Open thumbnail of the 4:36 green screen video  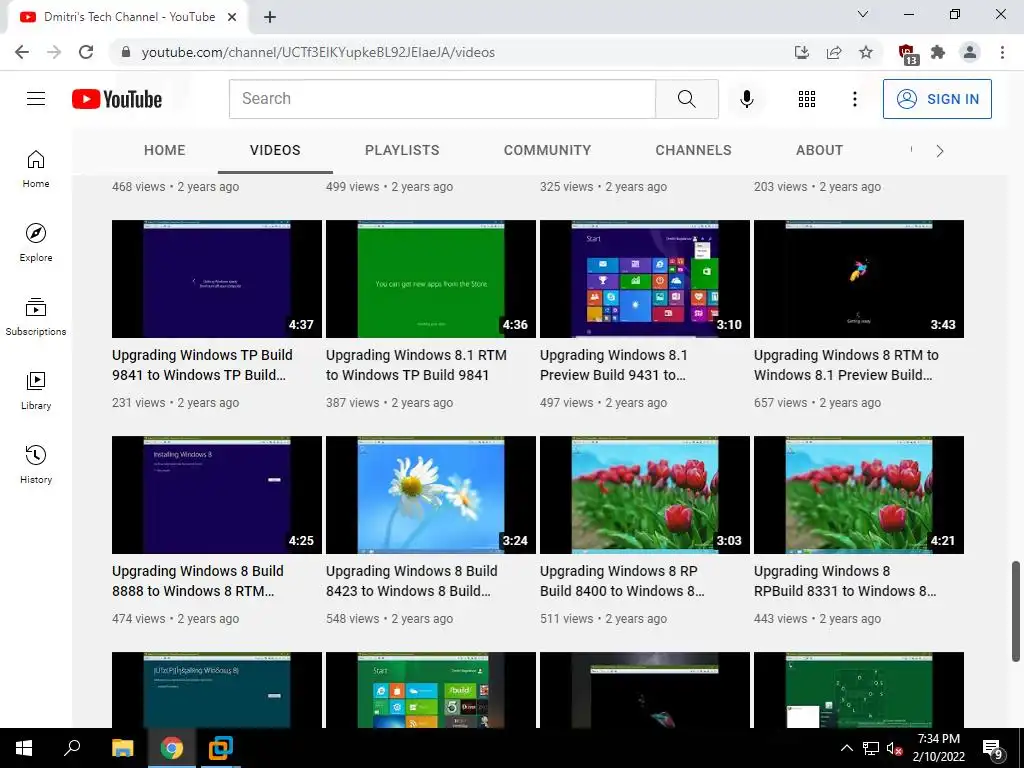(x=431, y=279)
